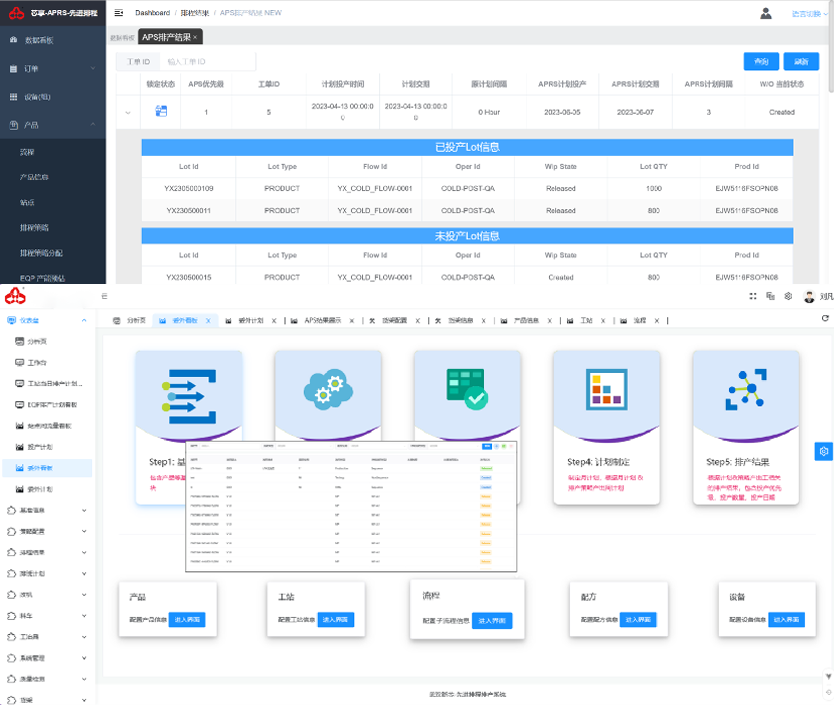The image size is (834, 705).
Task: Open settings gear in bottom window header
Action: [788, 296]
